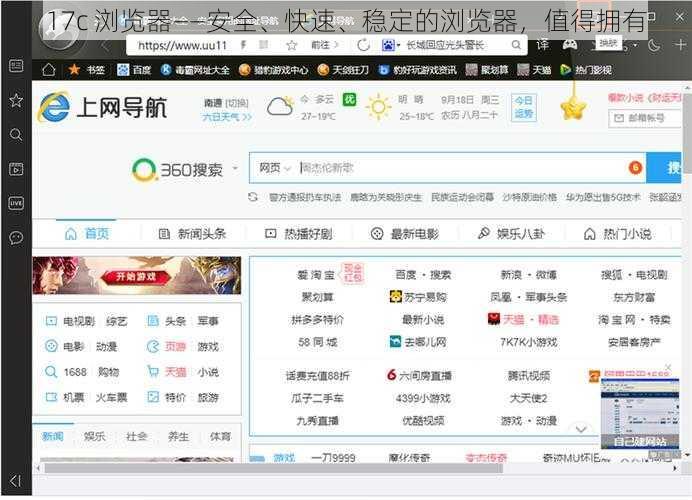
Task: Open the search engine paw icon dropdown
Action: coord(391,45)
